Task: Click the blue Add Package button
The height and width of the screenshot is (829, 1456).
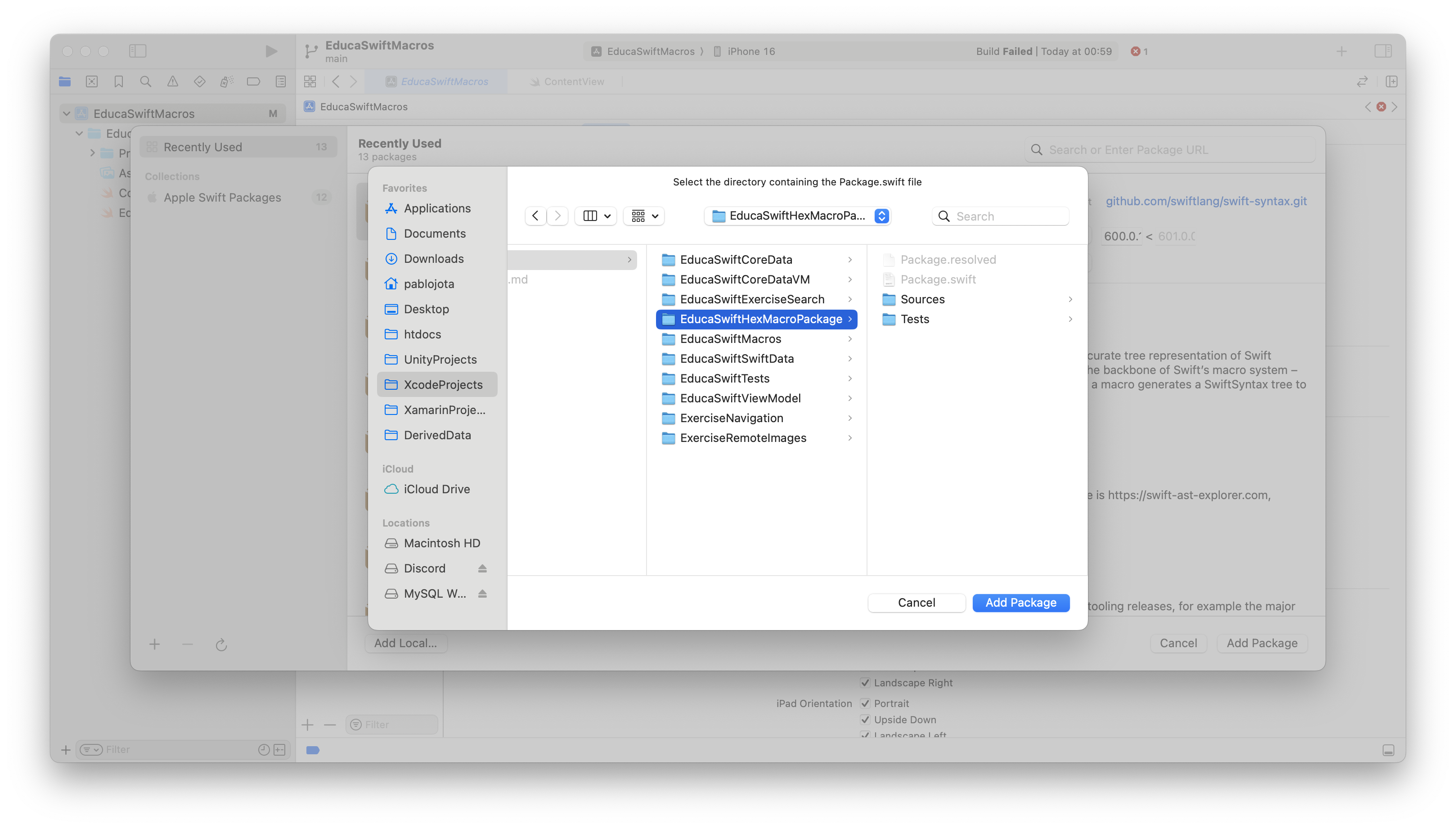Action: 1020,602
